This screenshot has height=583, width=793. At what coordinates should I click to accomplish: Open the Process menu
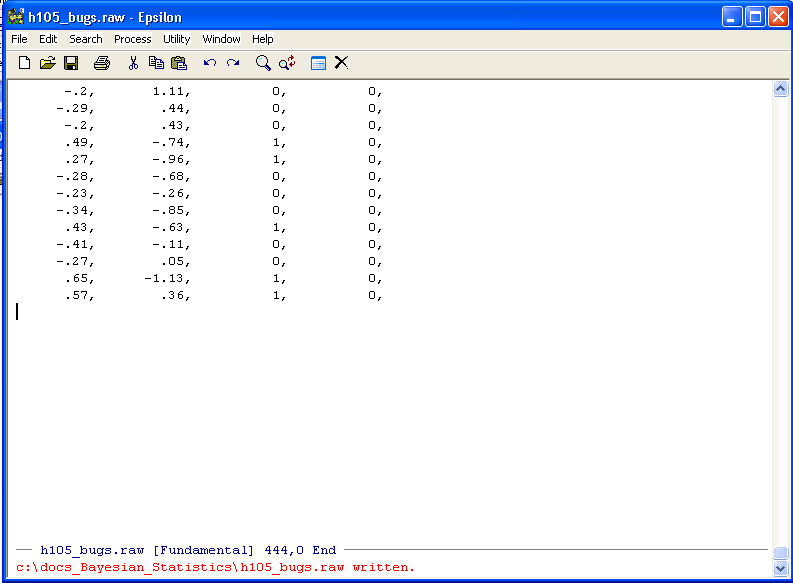pos(132,39)
